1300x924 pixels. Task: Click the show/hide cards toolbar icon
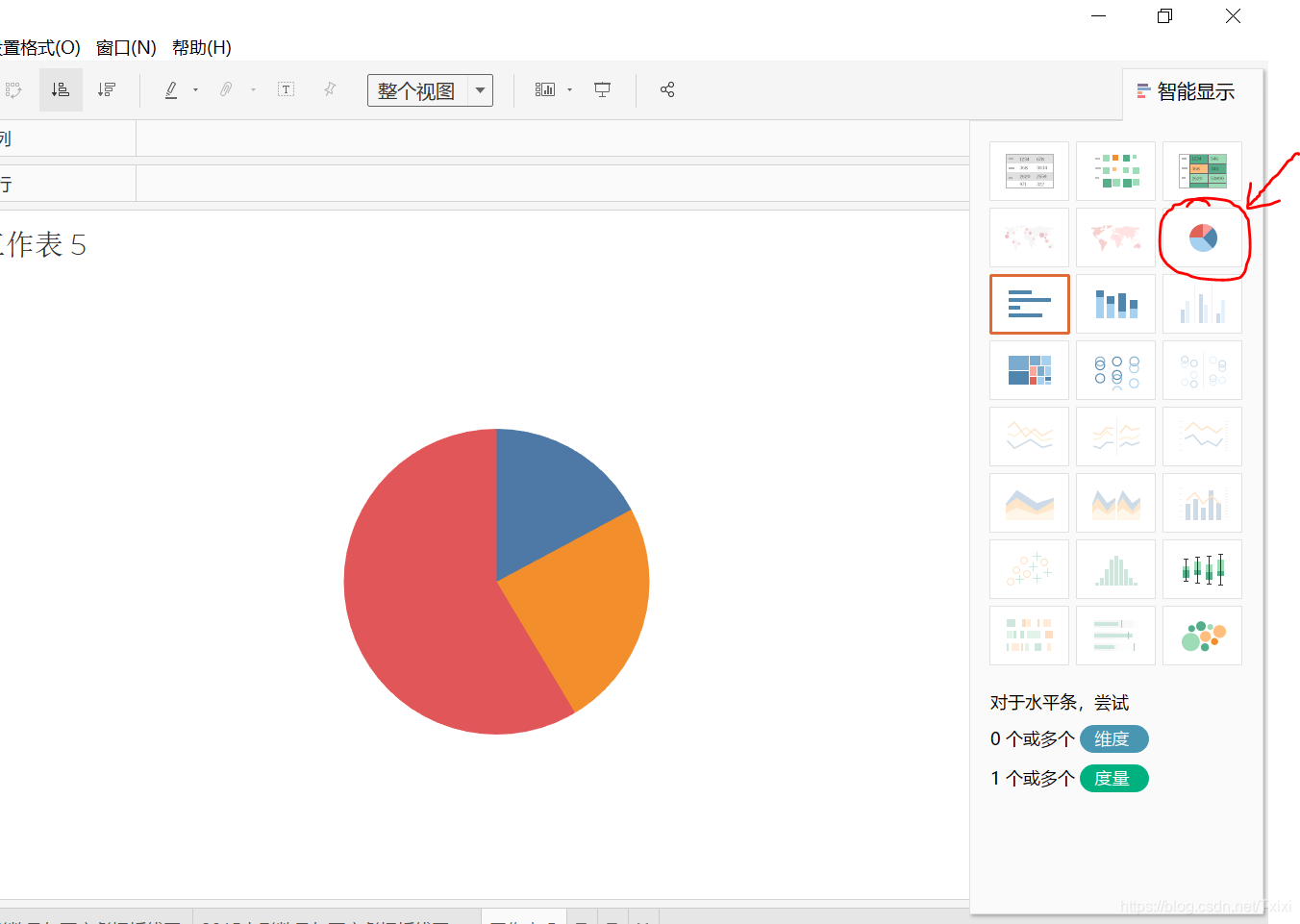coord(545,89)
